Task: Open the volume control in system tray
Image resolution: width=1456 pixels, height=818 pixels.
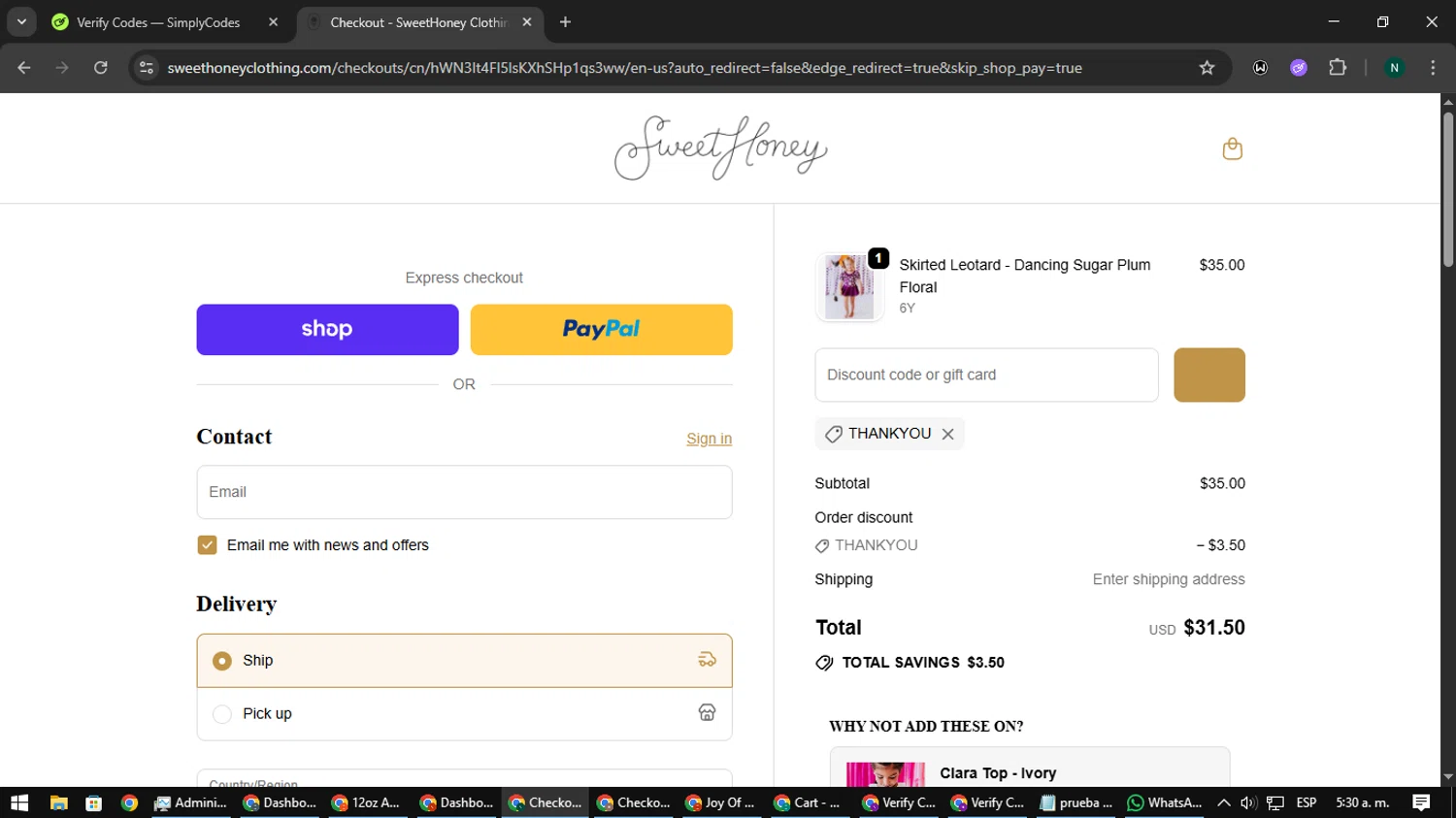Action: point(1248,802)
